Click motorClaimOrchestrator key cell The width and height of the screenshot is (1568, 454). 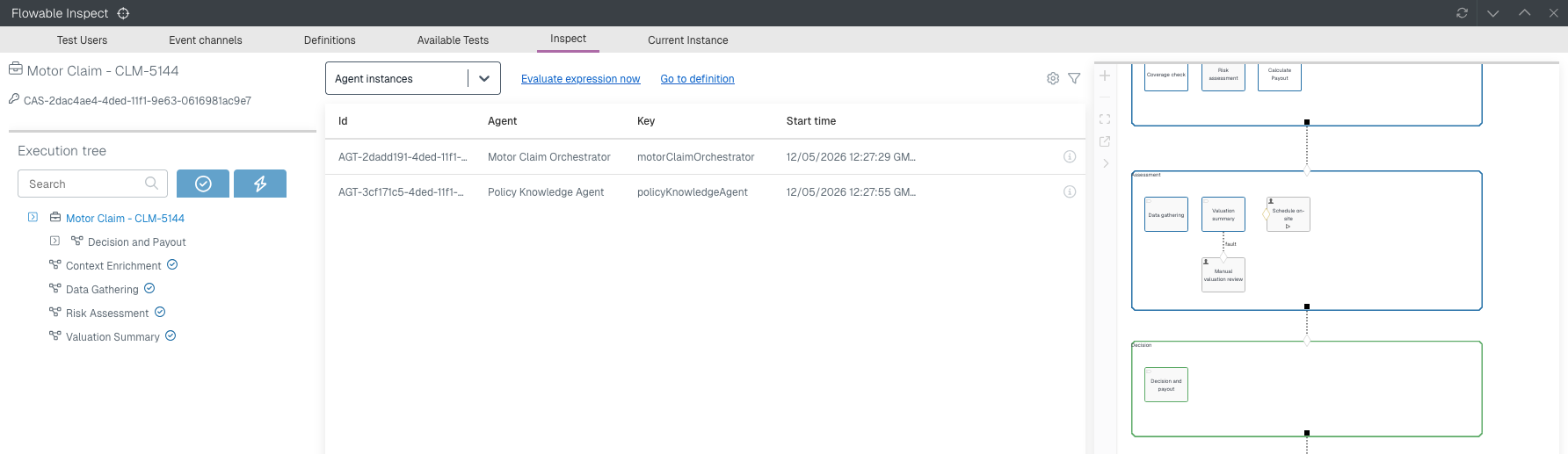[695, 157]
